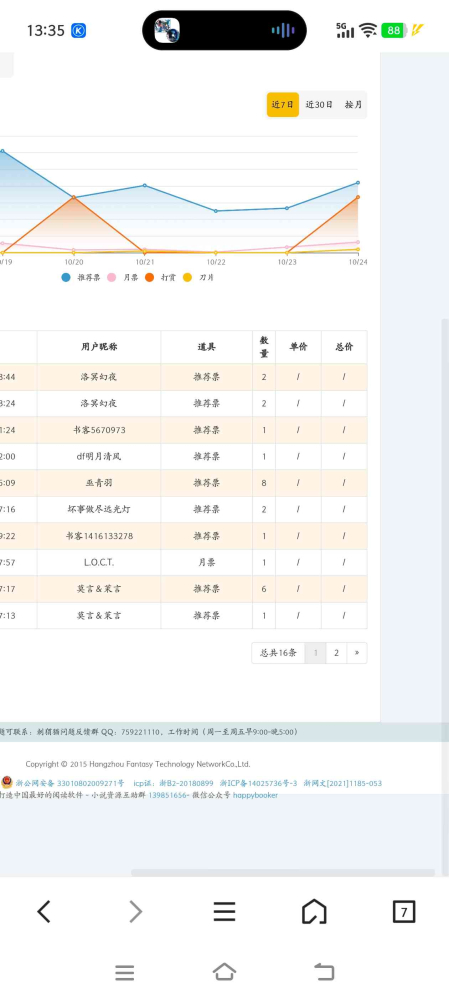Tap the browser forward arrow
Viewport: 449px width, 999px height.
136,912
